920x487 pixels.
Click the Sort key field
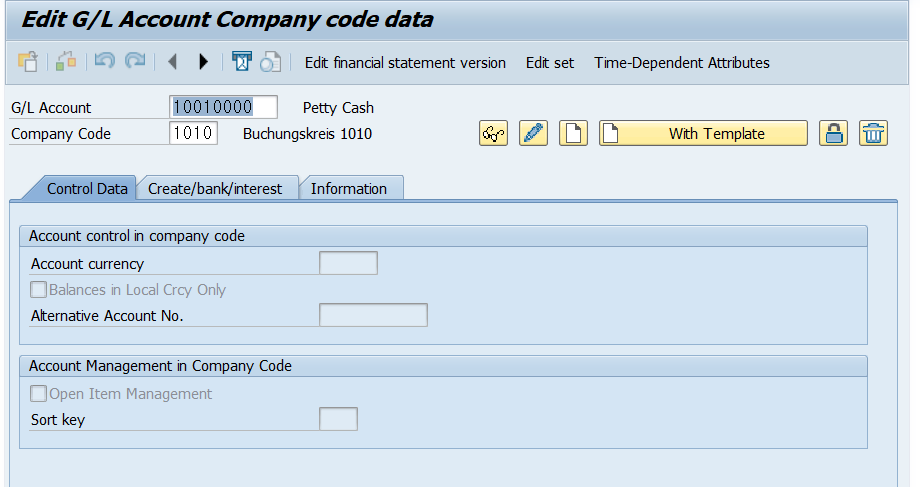coord(339,419)
